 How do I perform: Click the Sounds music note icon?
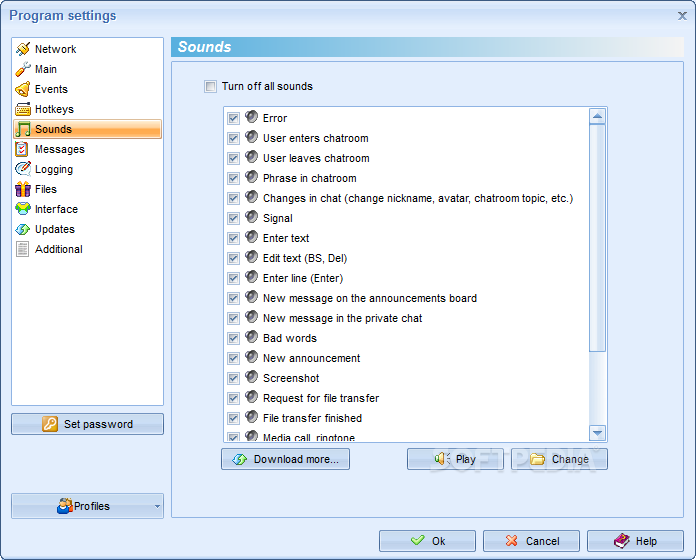click(x=23, y=129)
